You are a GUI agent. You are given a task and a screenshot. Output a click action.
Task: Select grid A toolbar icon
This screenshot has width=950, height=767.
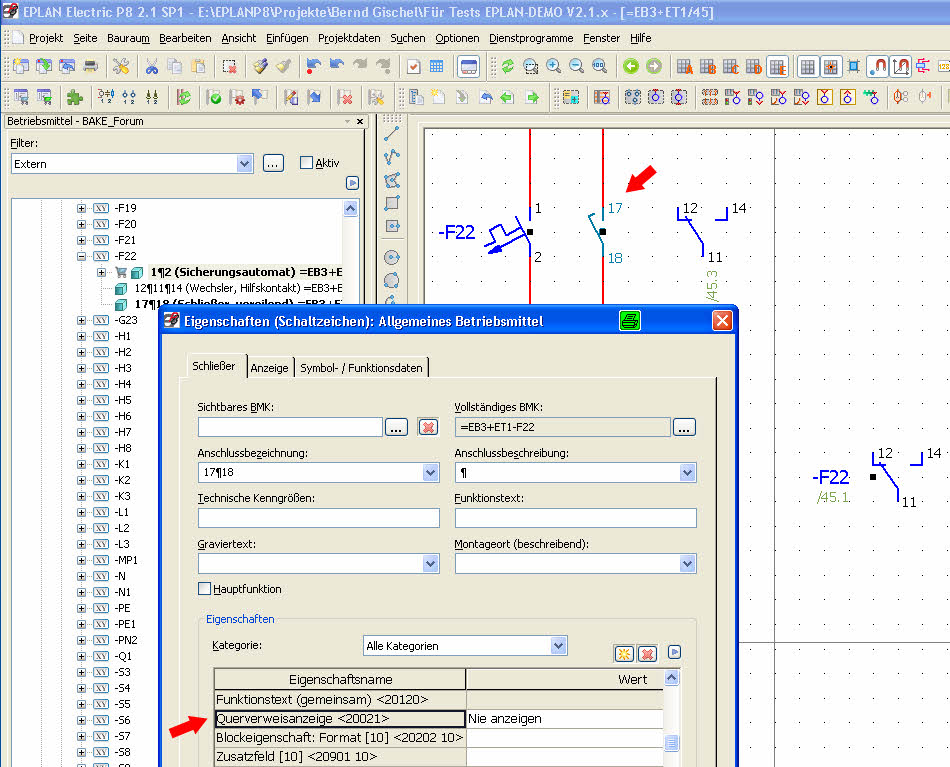coord(685,67)
